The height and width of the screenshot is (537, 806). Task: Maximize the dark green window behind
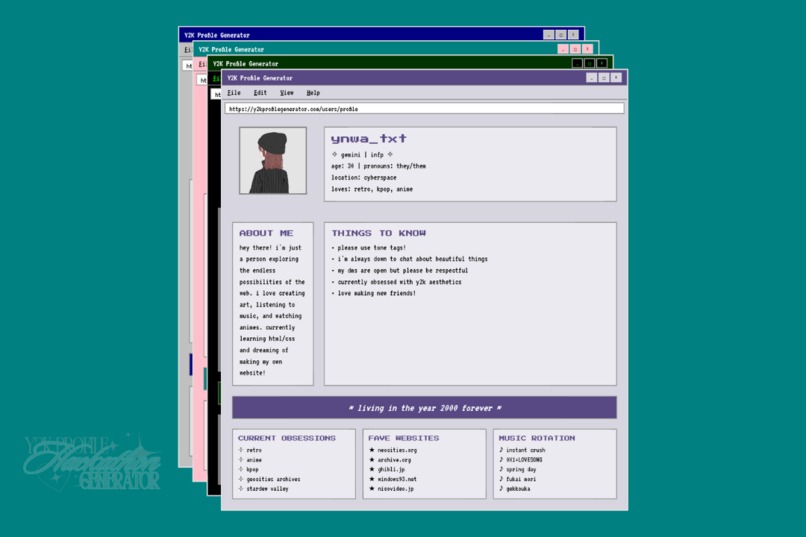[590, 63]
